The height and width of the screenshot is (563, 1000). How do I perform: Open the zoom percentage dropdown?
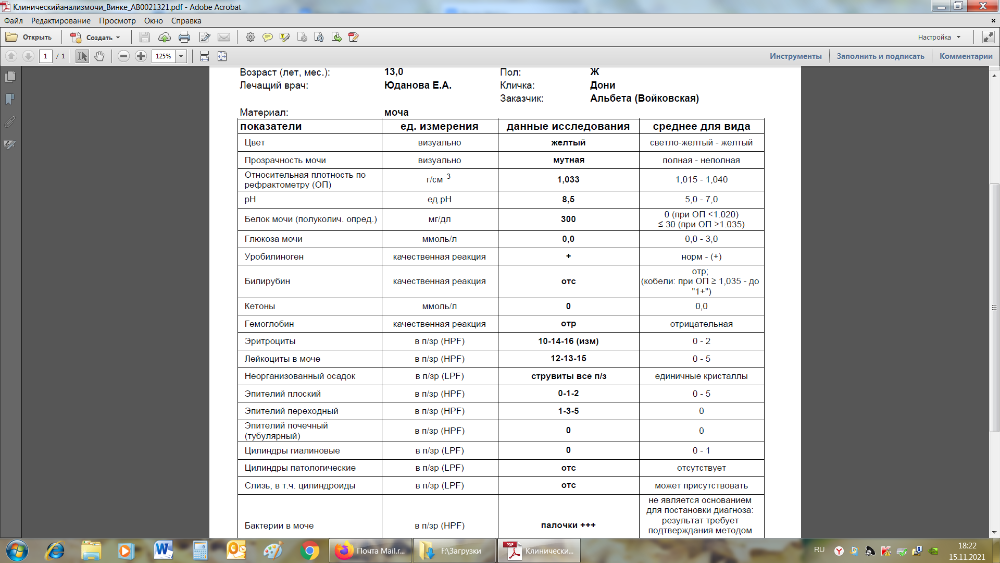(x=181, y=56)
